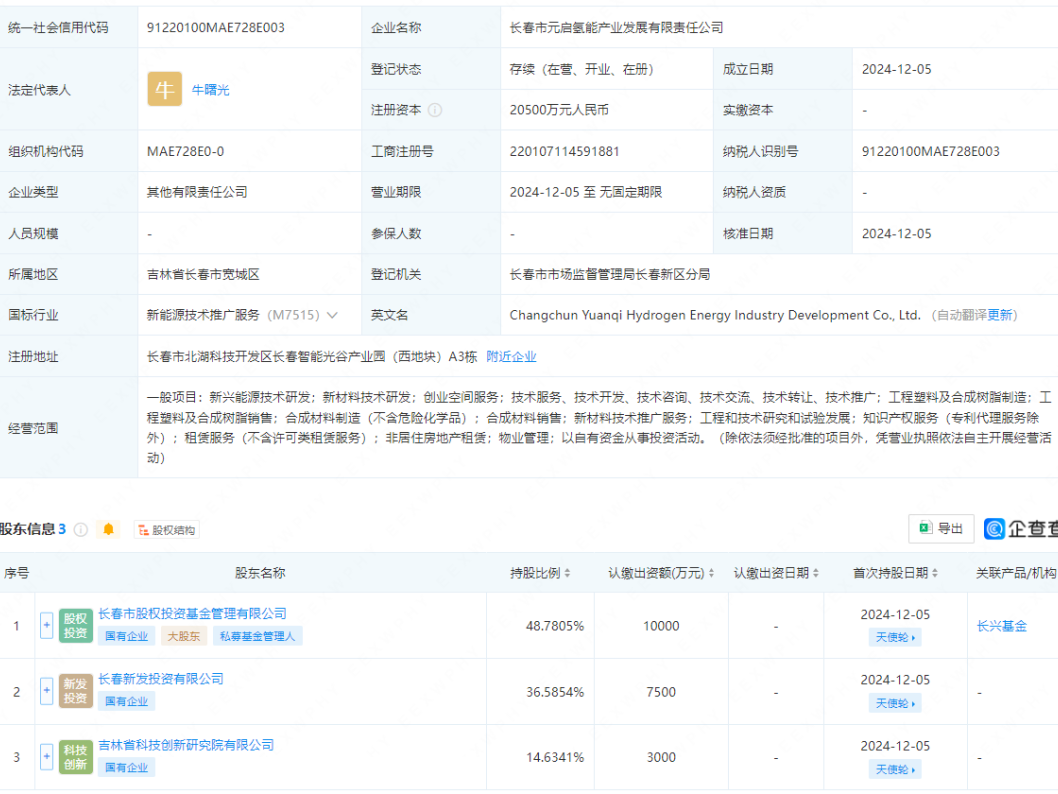1058x794 pixels.
Task: Click registered capital 20500万元人民币
Action: coord(559,110)
